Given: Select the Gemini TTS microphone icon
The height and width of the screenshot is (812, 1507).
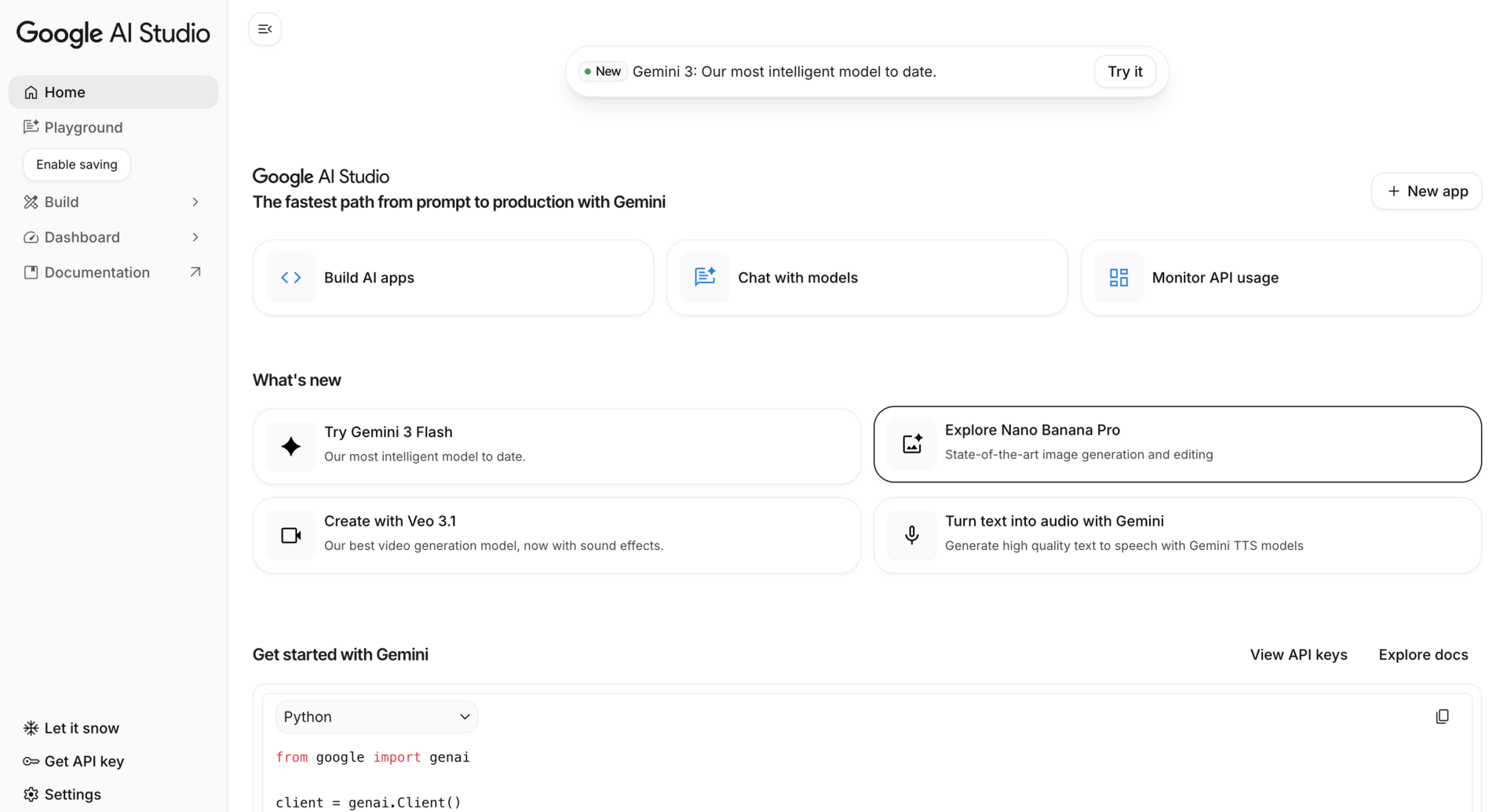Looking at the screenshot, I should 911,535.
